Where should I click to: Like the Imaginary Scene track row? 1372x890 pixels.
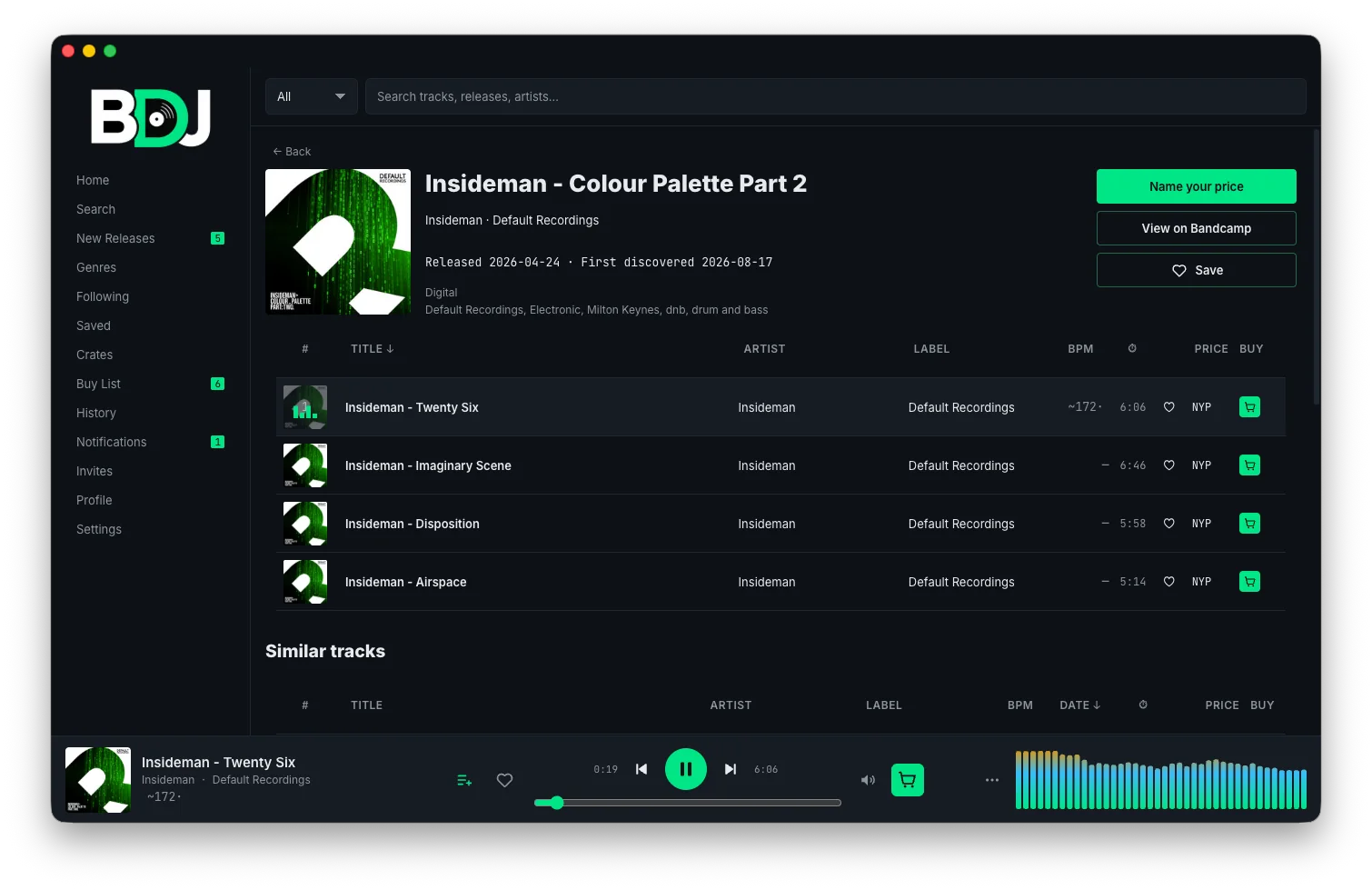pyautogui.click(x=1169, y=465)
